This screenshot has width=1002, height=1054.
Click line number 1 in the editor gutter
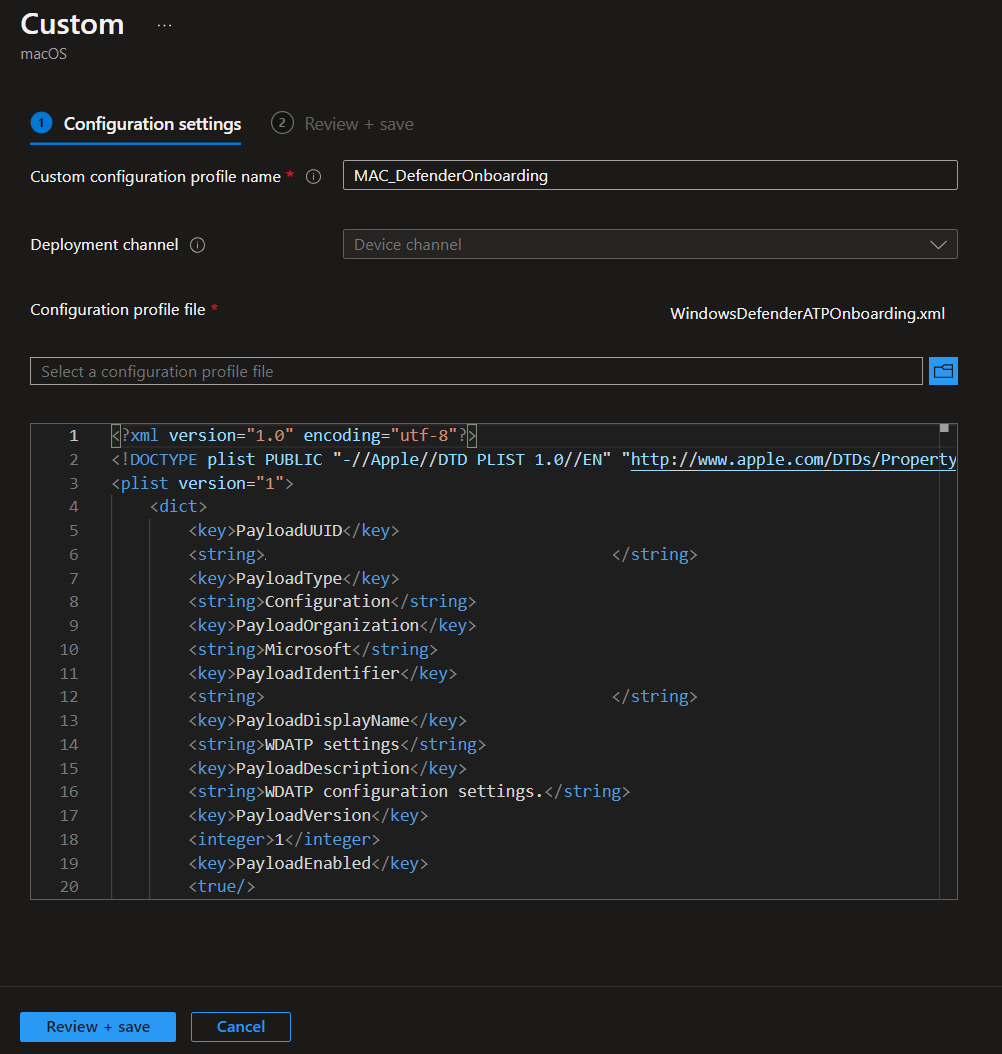click(x=73, y=436)
